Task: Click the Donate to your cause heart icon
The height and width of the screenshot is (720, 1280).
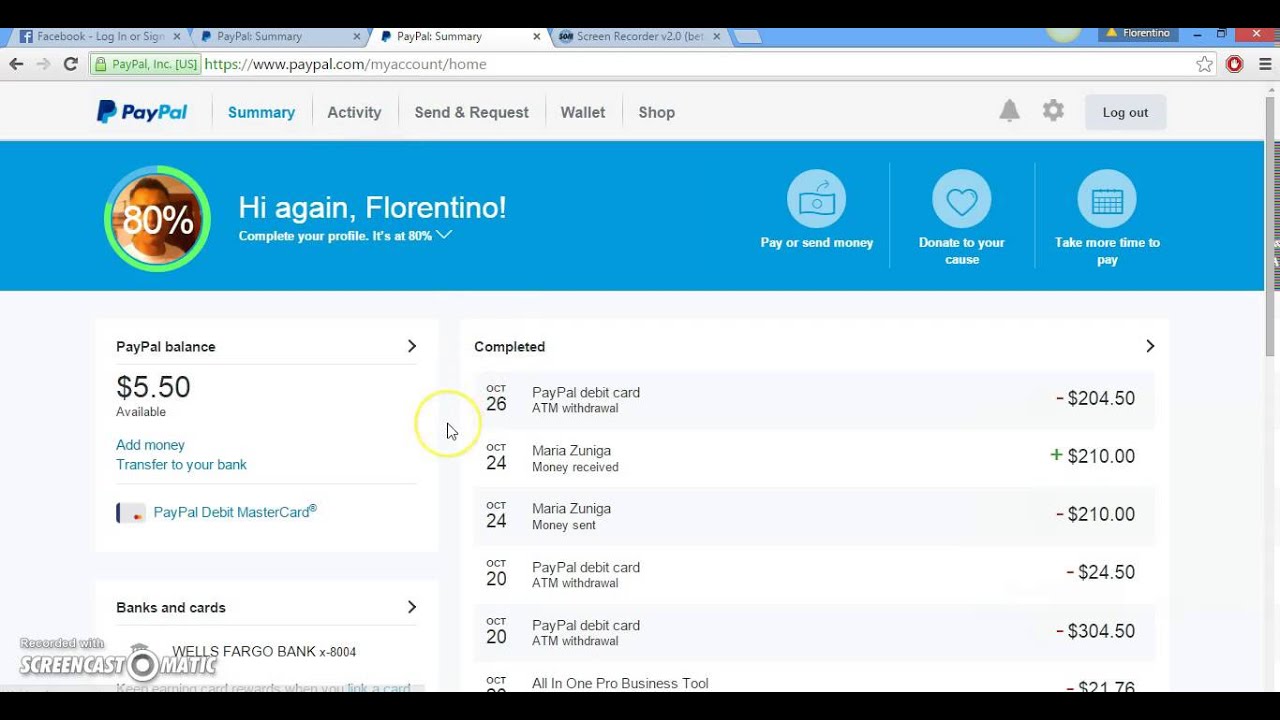Action: [x=962, y=199]
